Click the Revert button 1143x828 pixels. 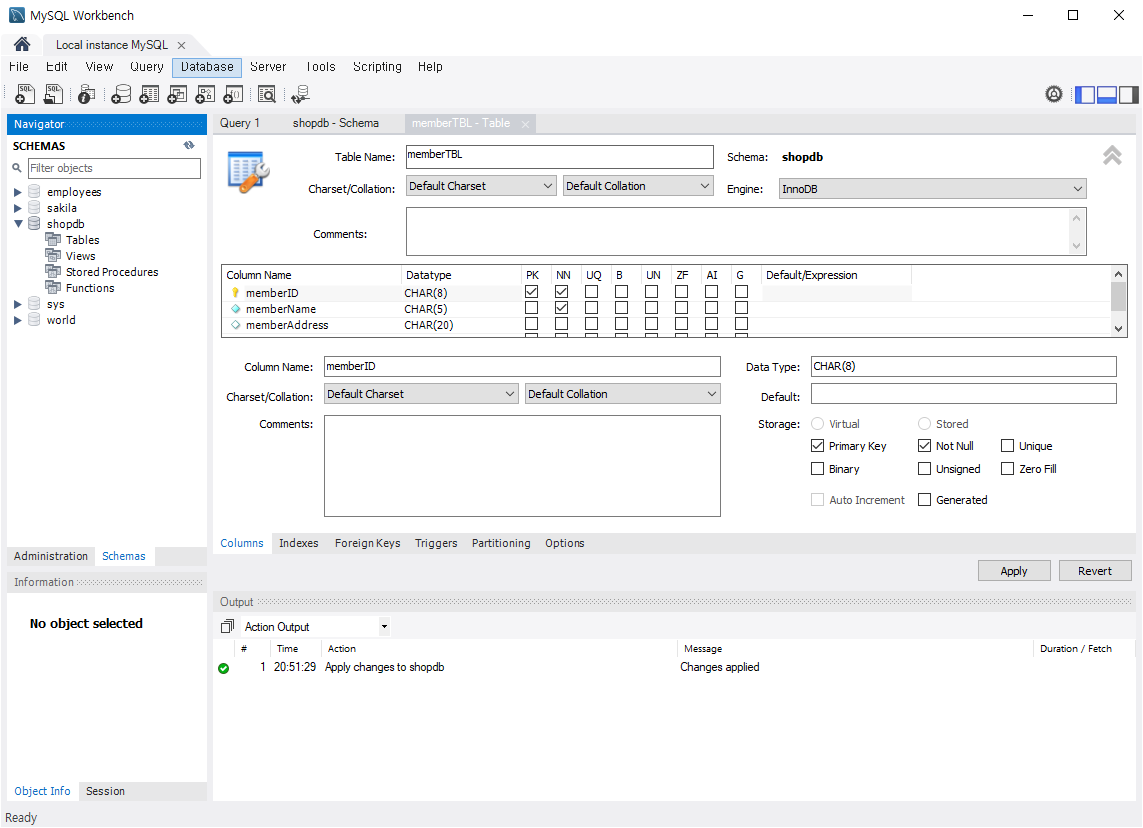point(1095,571)
